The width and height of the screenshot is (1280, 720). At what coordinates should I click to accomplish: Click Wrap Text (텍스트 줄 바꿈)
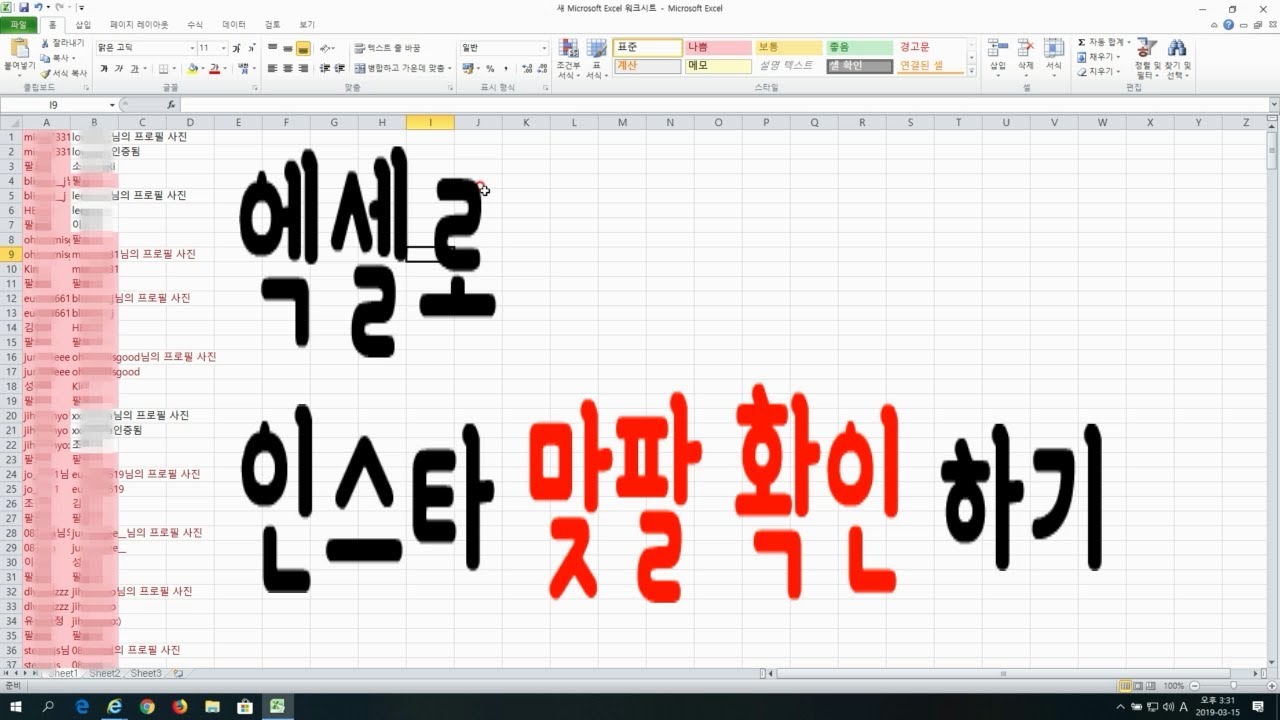[388, 48]
